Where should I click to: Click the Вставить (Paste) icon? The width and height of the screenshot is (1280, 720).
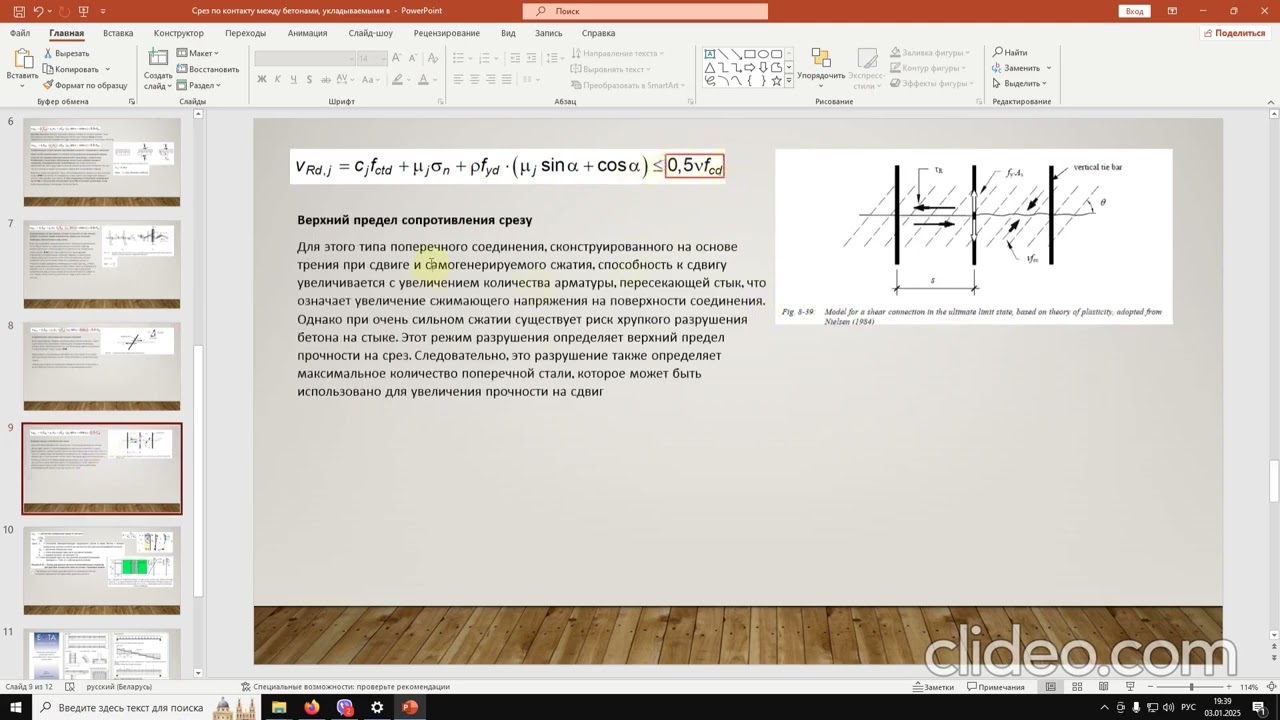[22, 60]
